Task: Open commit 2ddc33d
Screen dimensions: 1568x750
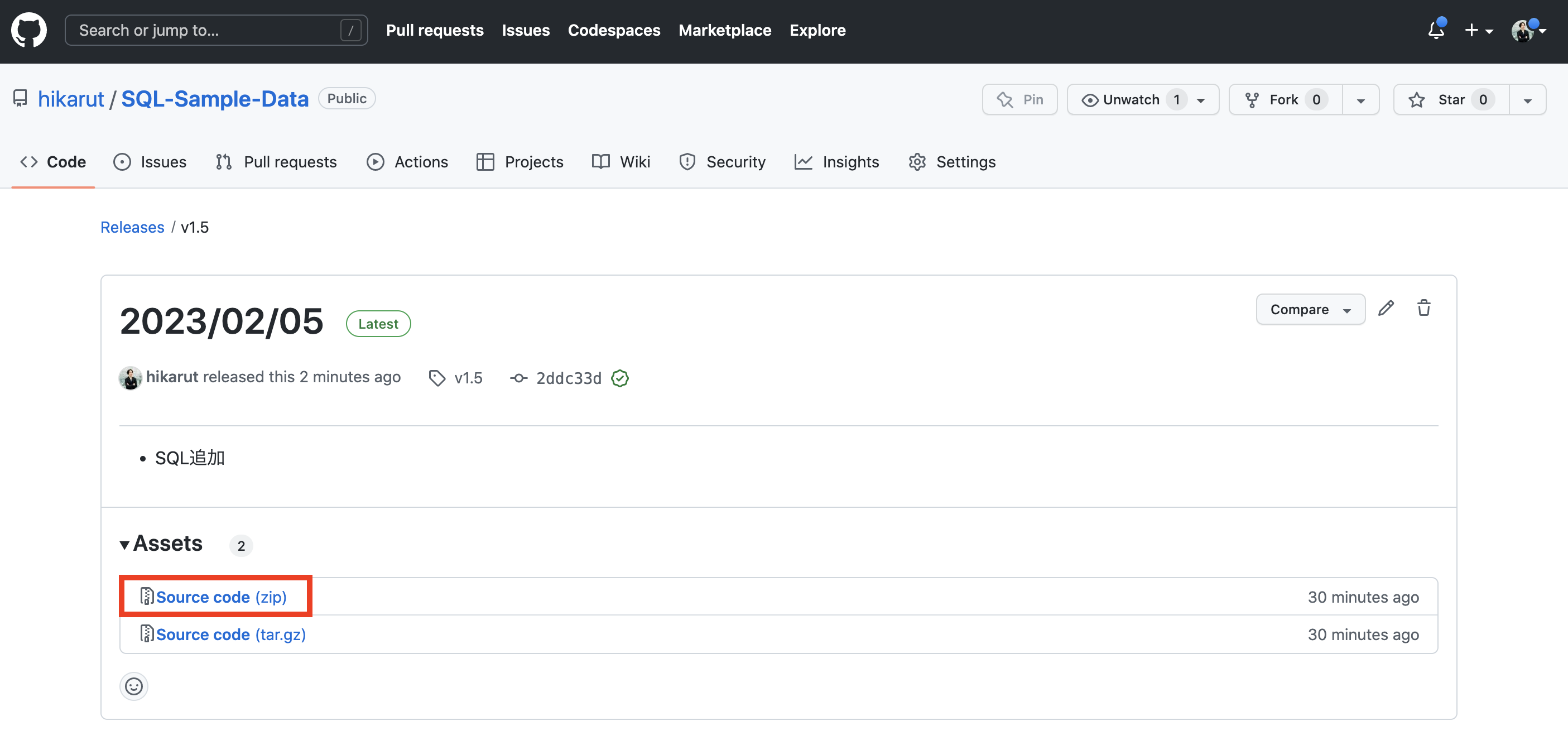Action: [x=569, y=378]
